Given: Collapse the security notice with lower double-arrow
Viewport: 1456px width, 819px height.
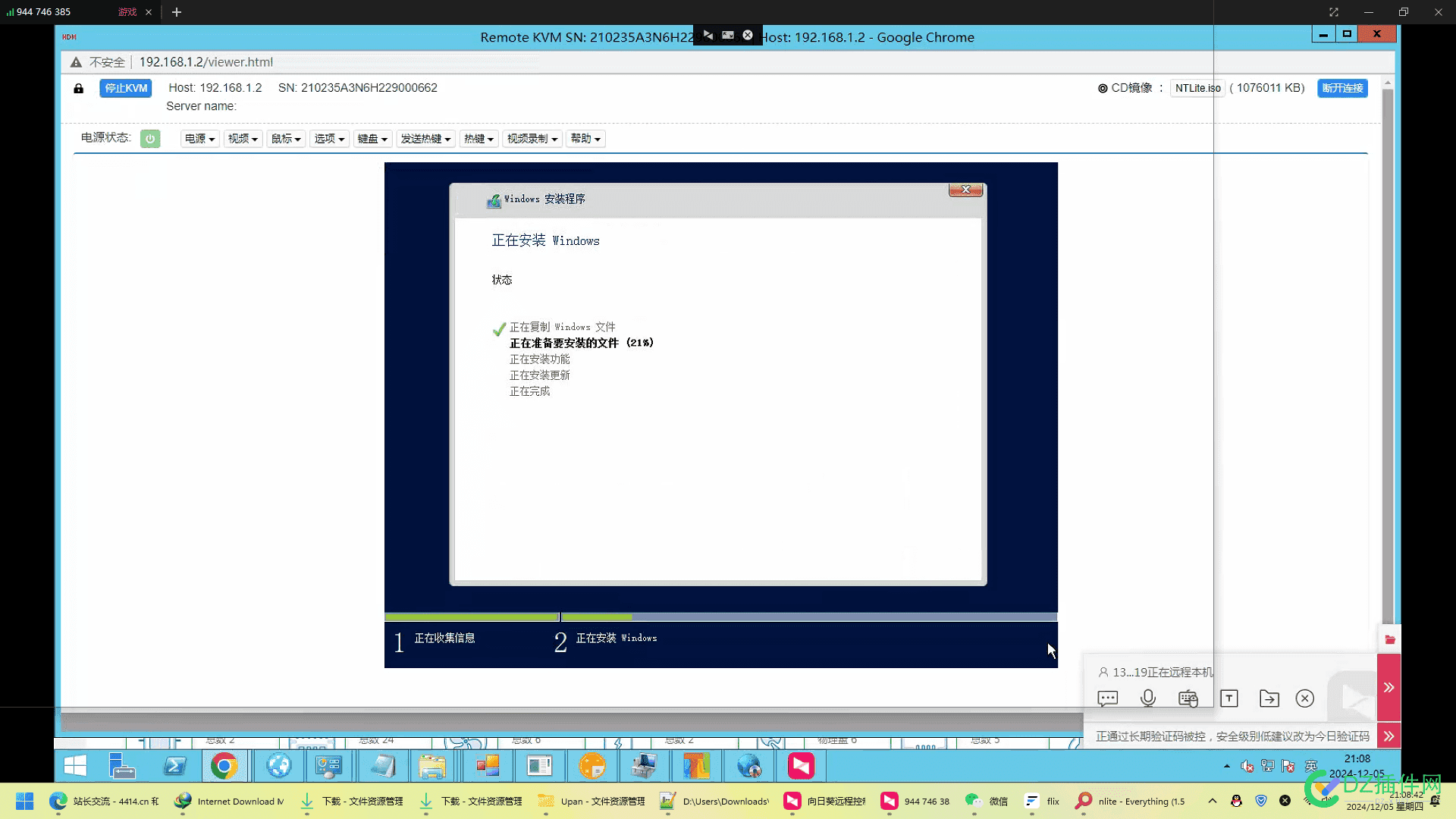Looking at the screenshot, I should 1389,736.
